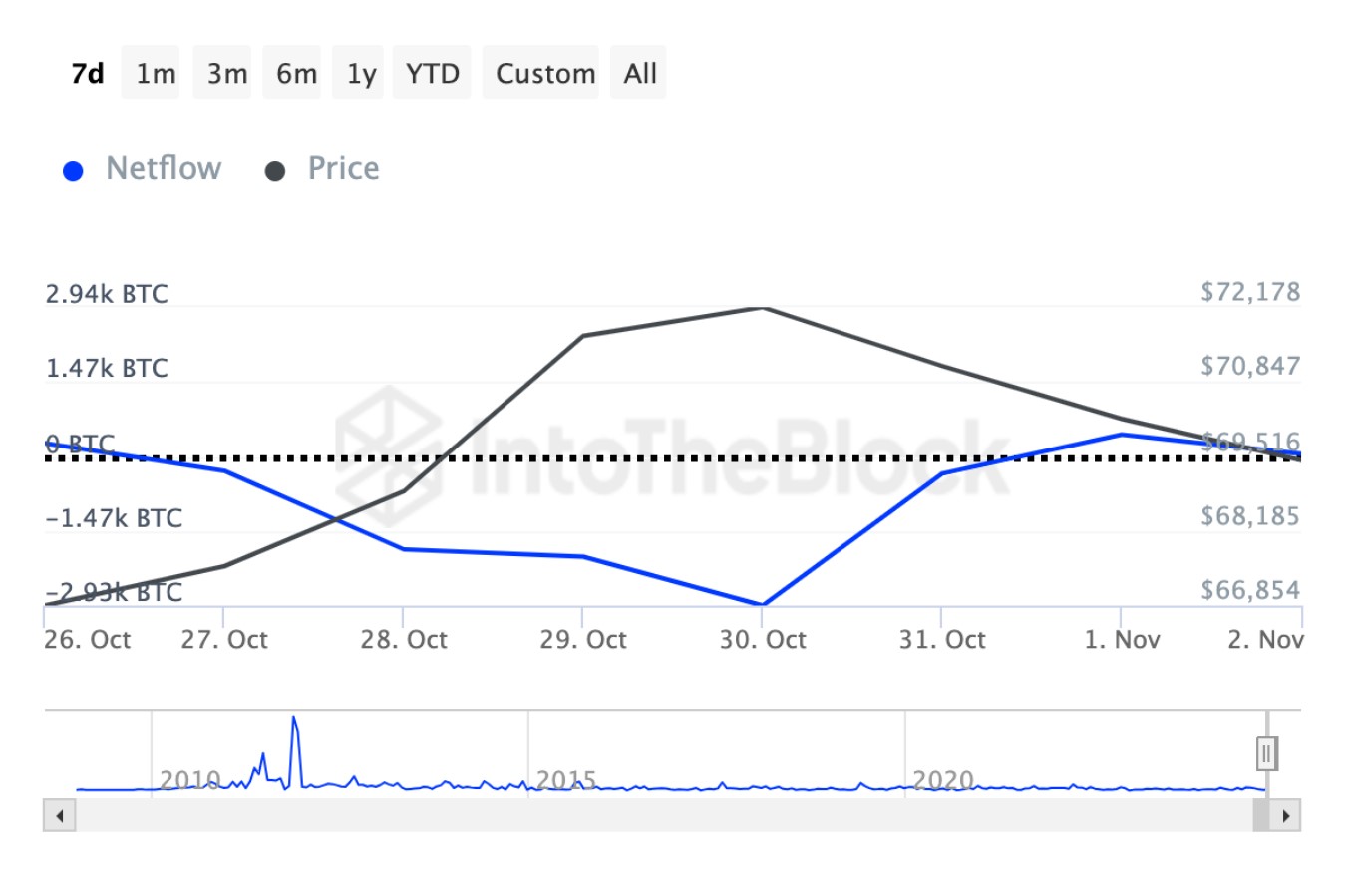
Task: Click the 2. Nov axis label
Action: click(x=1265, y=640)
